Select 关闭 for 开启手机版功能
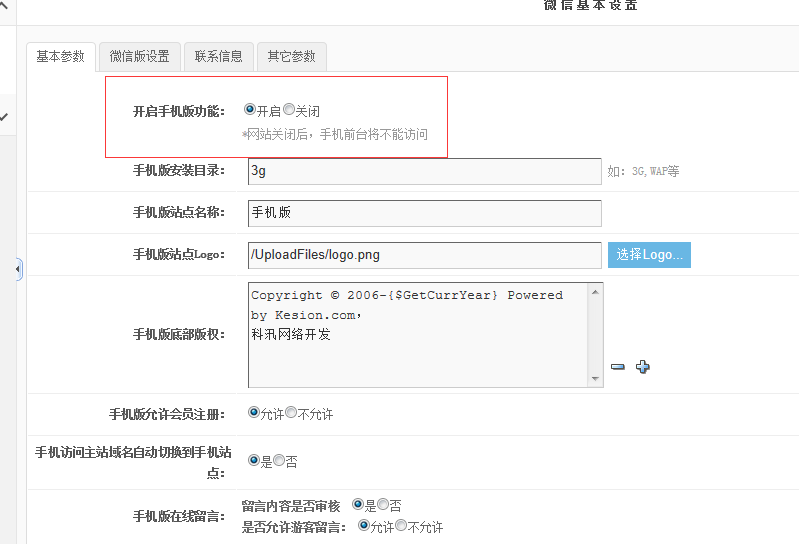The height and width of the screenshot is (544, 799). click(289, 109)
